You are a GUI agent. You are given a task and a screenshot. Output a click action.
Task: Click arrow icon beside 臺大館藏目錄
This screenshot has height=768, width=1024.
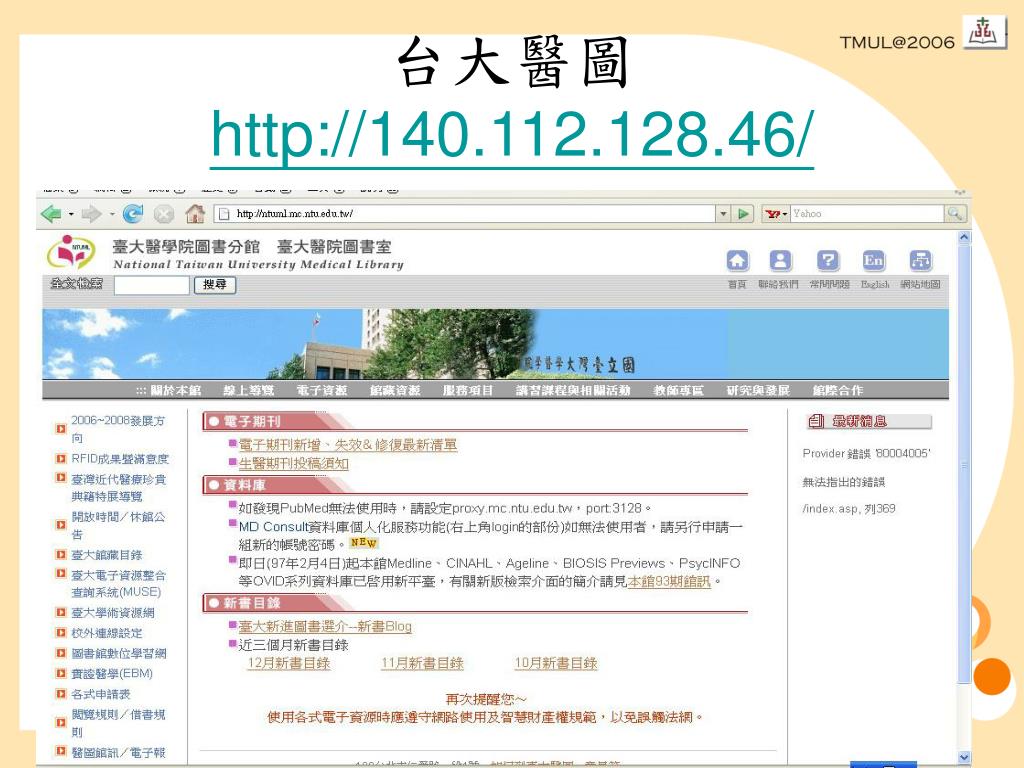pos(61,554)
